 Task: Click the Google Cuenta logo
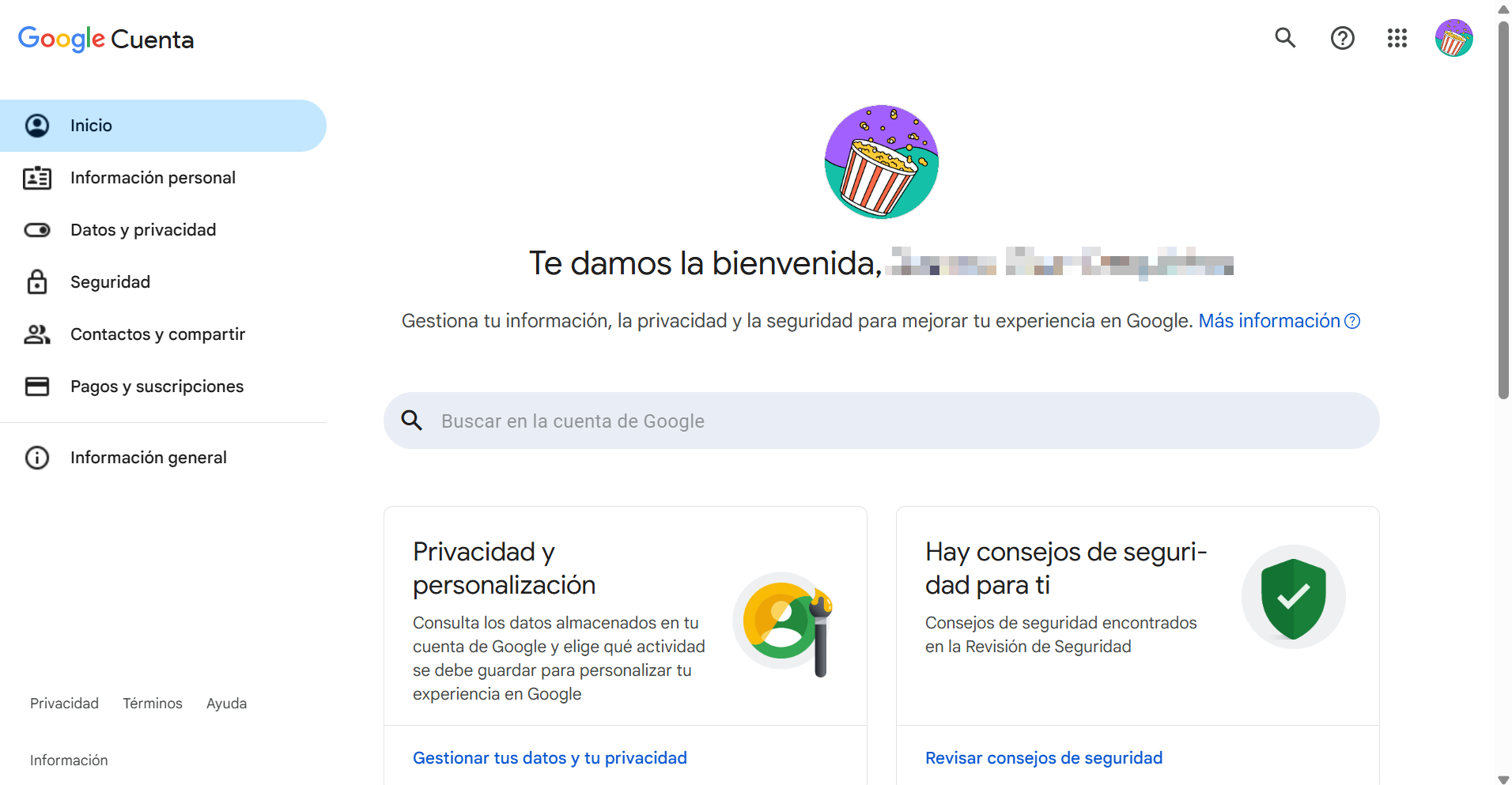[x=106, y=39]
